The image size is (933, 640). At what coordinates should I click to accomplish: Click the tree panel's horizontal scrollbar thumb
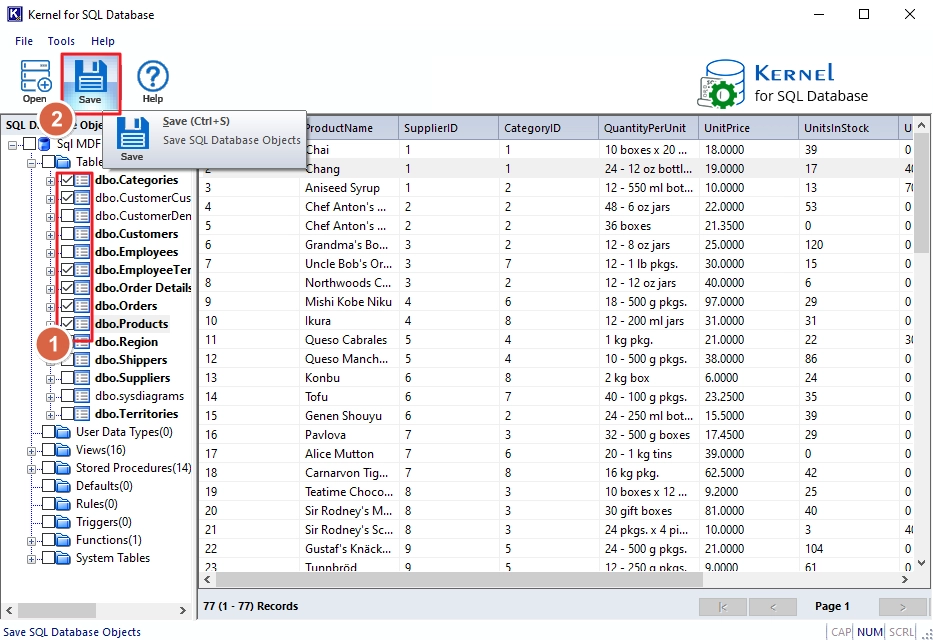[x=57, y=610]
